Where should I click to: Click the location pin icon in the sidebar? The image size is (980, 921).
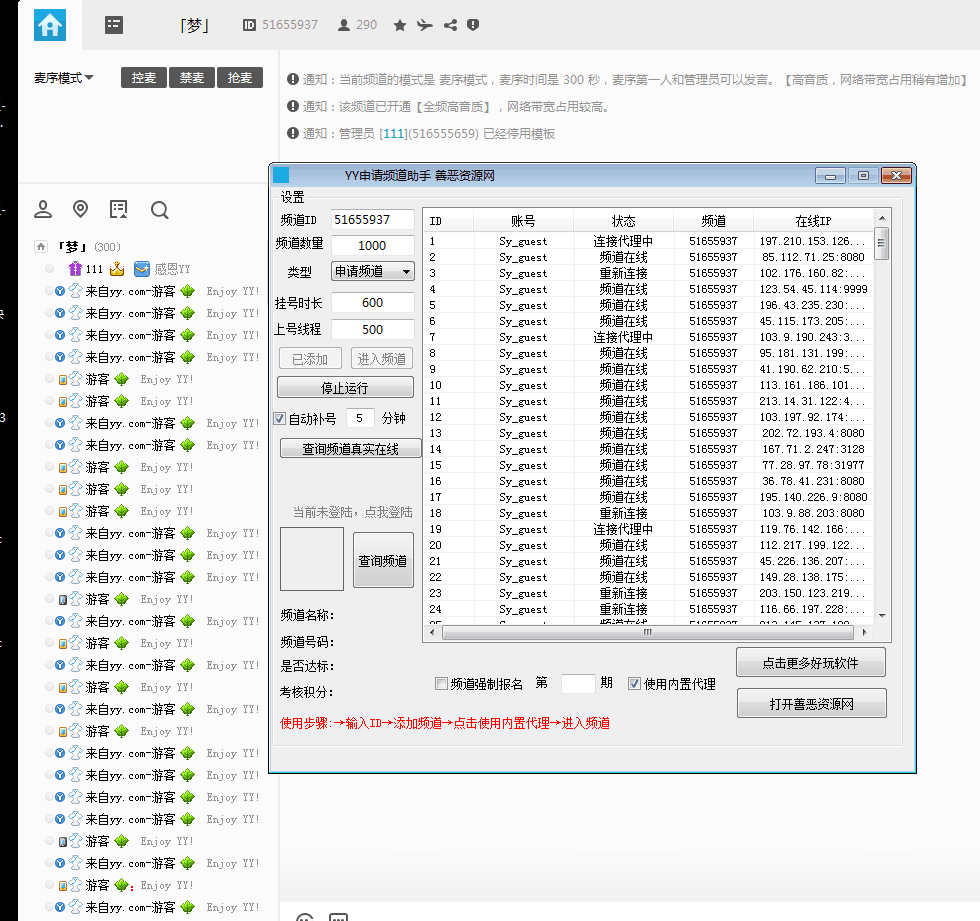pos(80,209)
